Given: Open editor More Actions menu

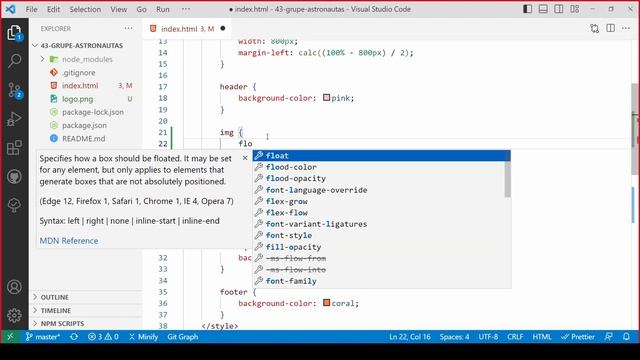Looking at the screenshot, I should [x=626, y=28].
